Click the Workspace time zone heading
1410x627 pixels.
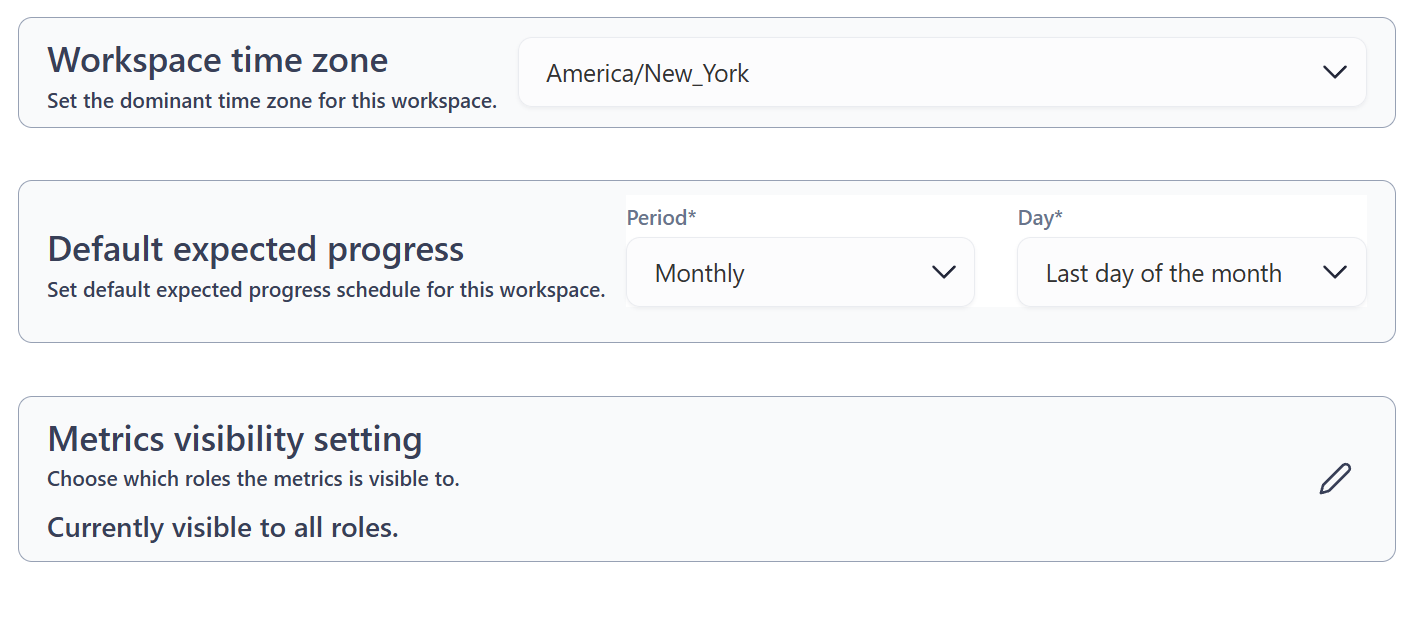[x=218, y=60]
